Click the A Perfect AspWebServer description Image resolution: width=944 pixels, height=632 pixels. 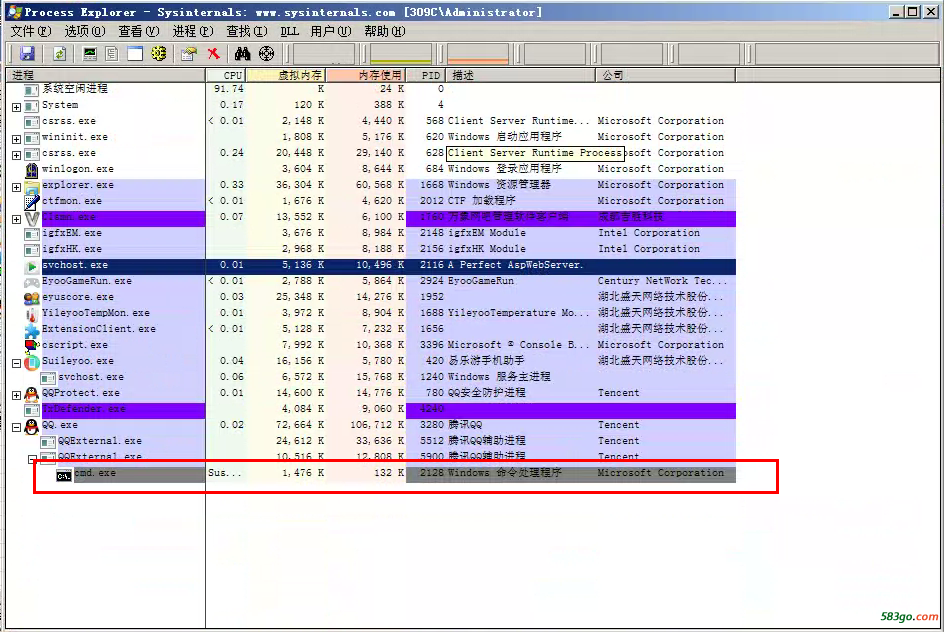(x=515, y=265)
